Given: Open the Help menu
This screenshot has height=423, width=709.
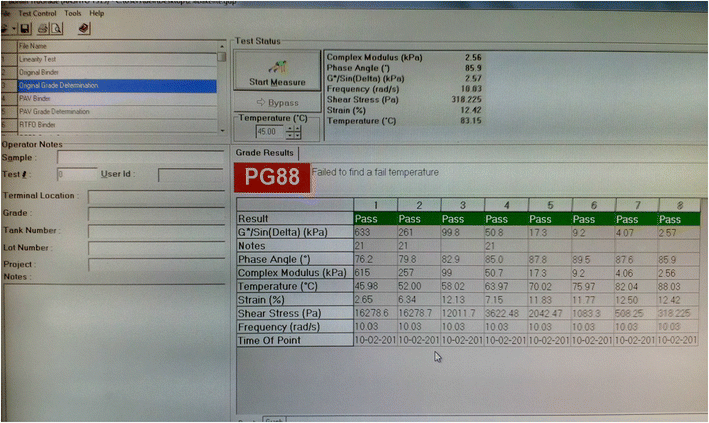Looking at the screenshot, I should click(x=96, y=14).
